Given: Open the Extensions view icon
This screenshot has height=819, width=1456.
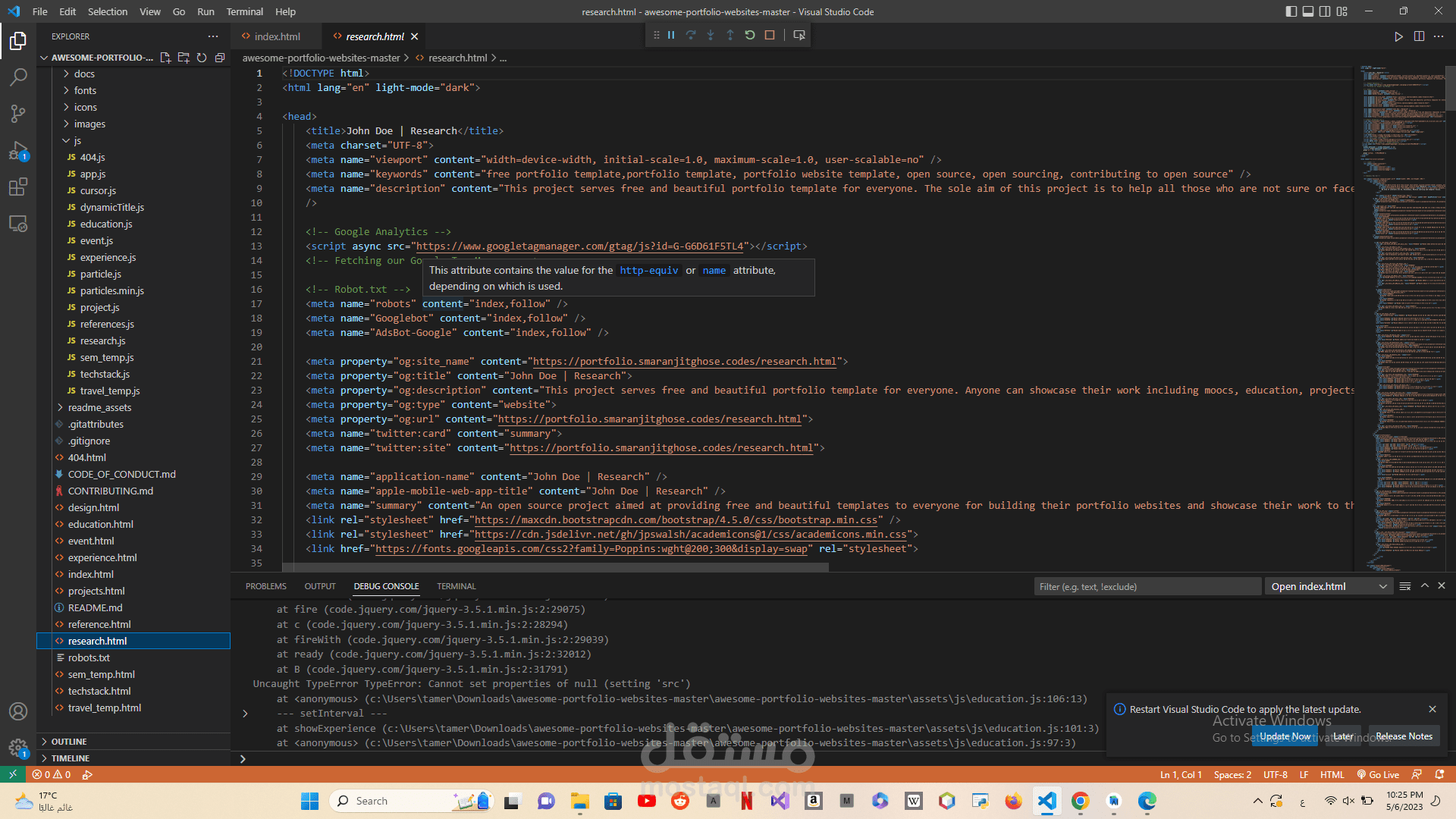Looking at the screenshot, I should (x=18, y=187).
